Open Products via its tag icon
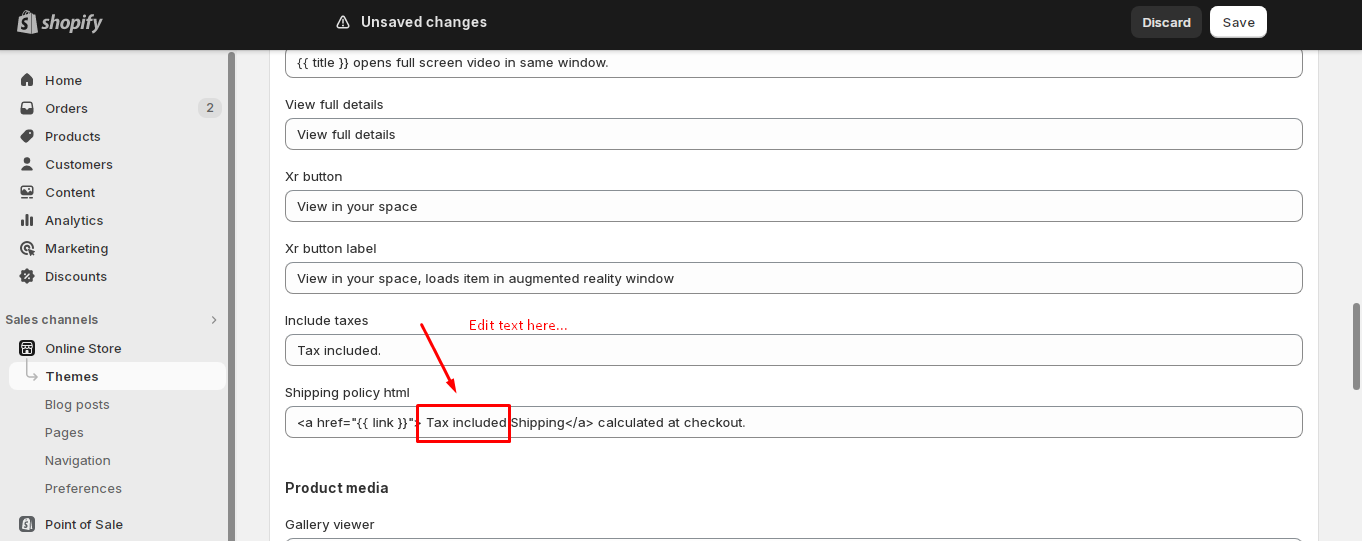Viewport: 1362px width, 541px height. coord(27,136)
